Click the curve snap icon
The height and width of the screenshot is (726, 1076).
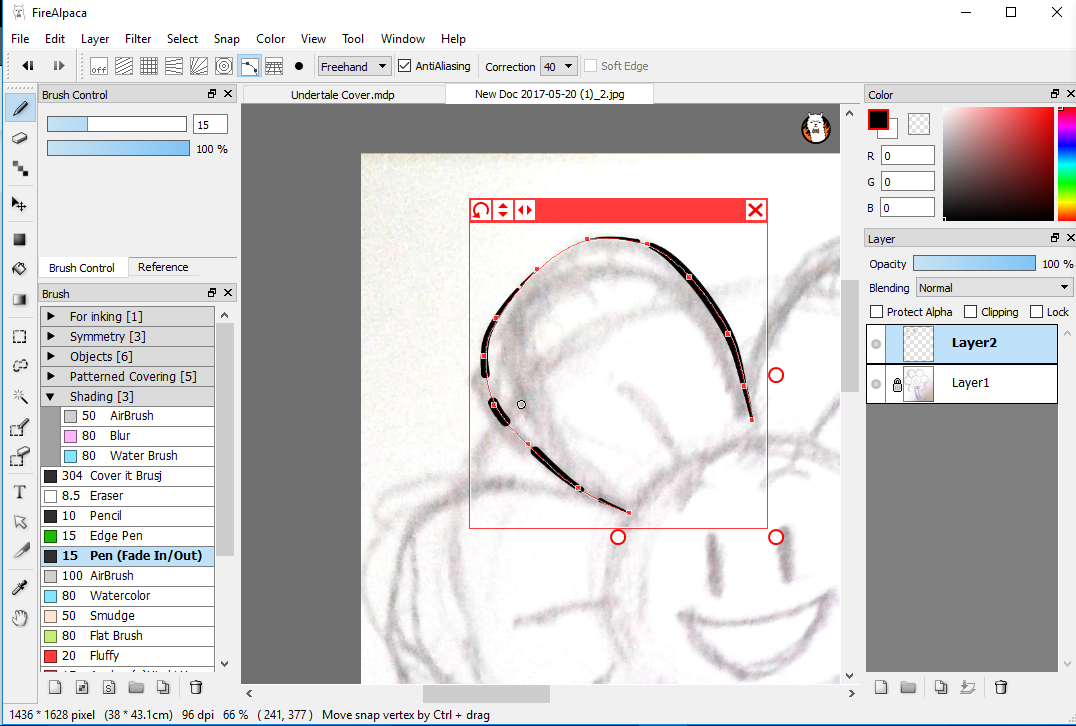point(249,67)
